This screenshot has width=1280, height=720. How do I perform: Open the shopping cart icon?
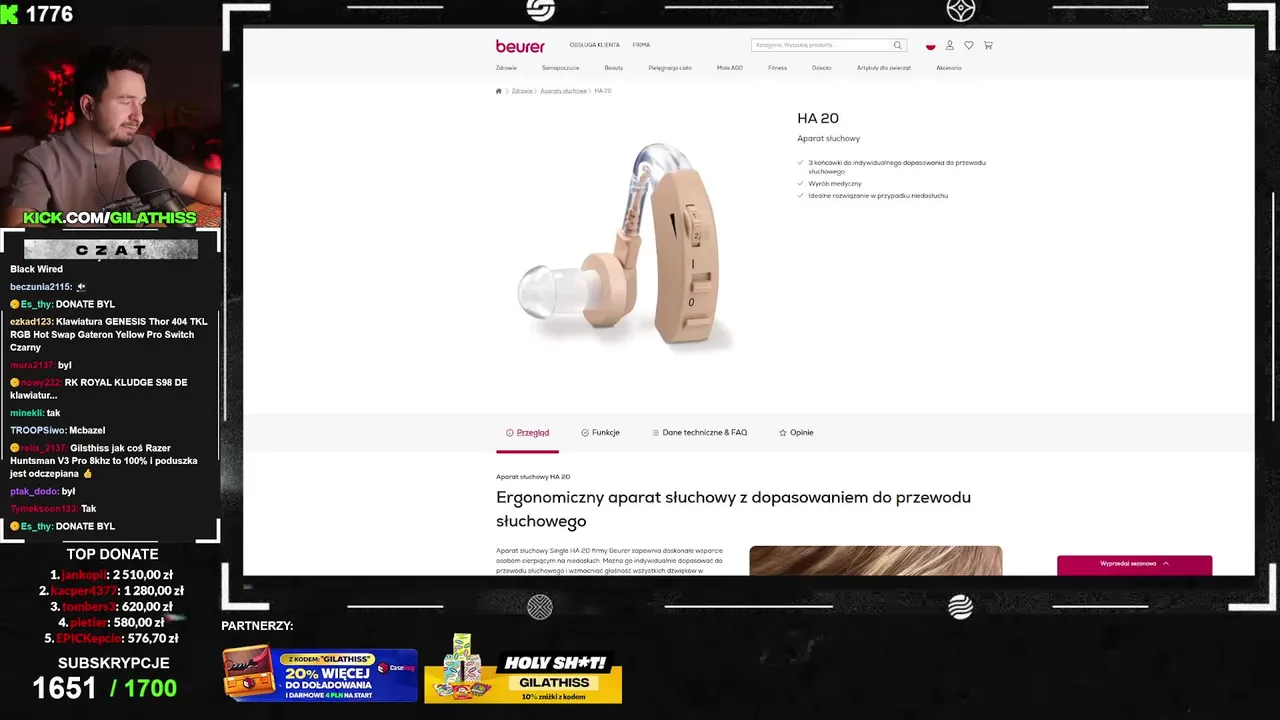[x=988, y=45]
